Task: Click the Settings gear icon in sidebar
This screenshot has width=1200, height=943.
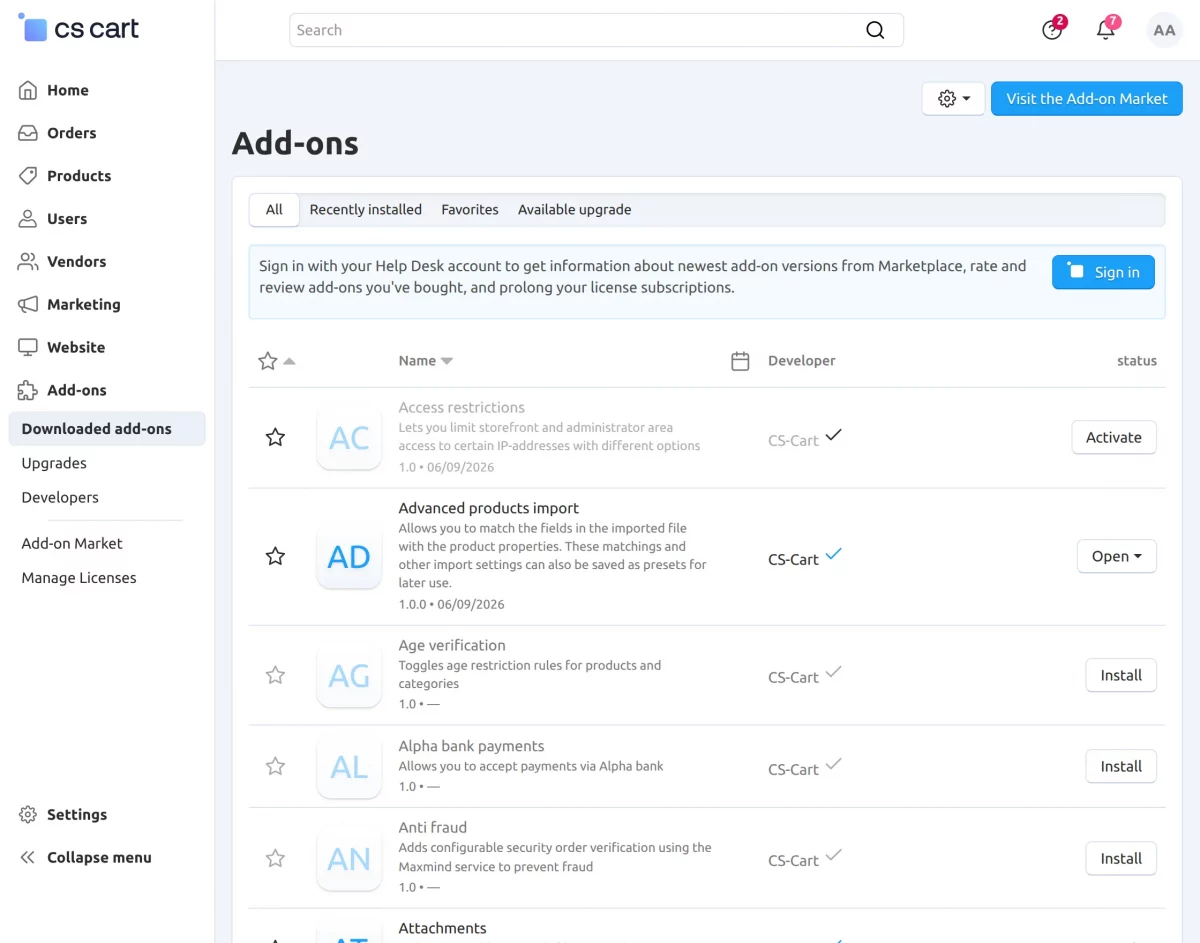Action: point(28,815)
